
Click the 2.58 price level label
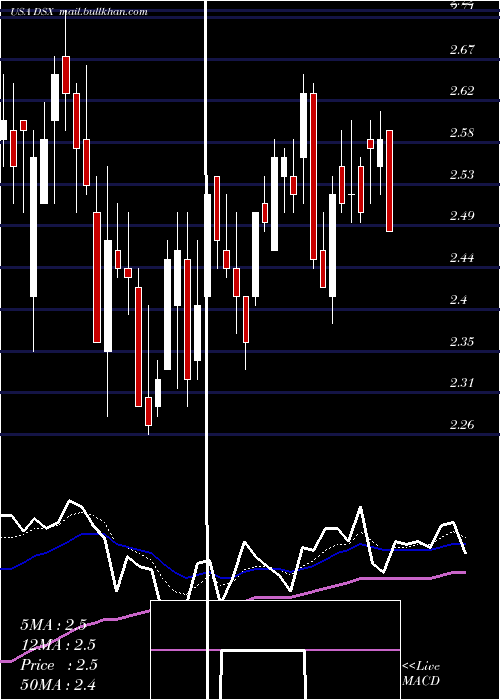[x=462, y=133]
